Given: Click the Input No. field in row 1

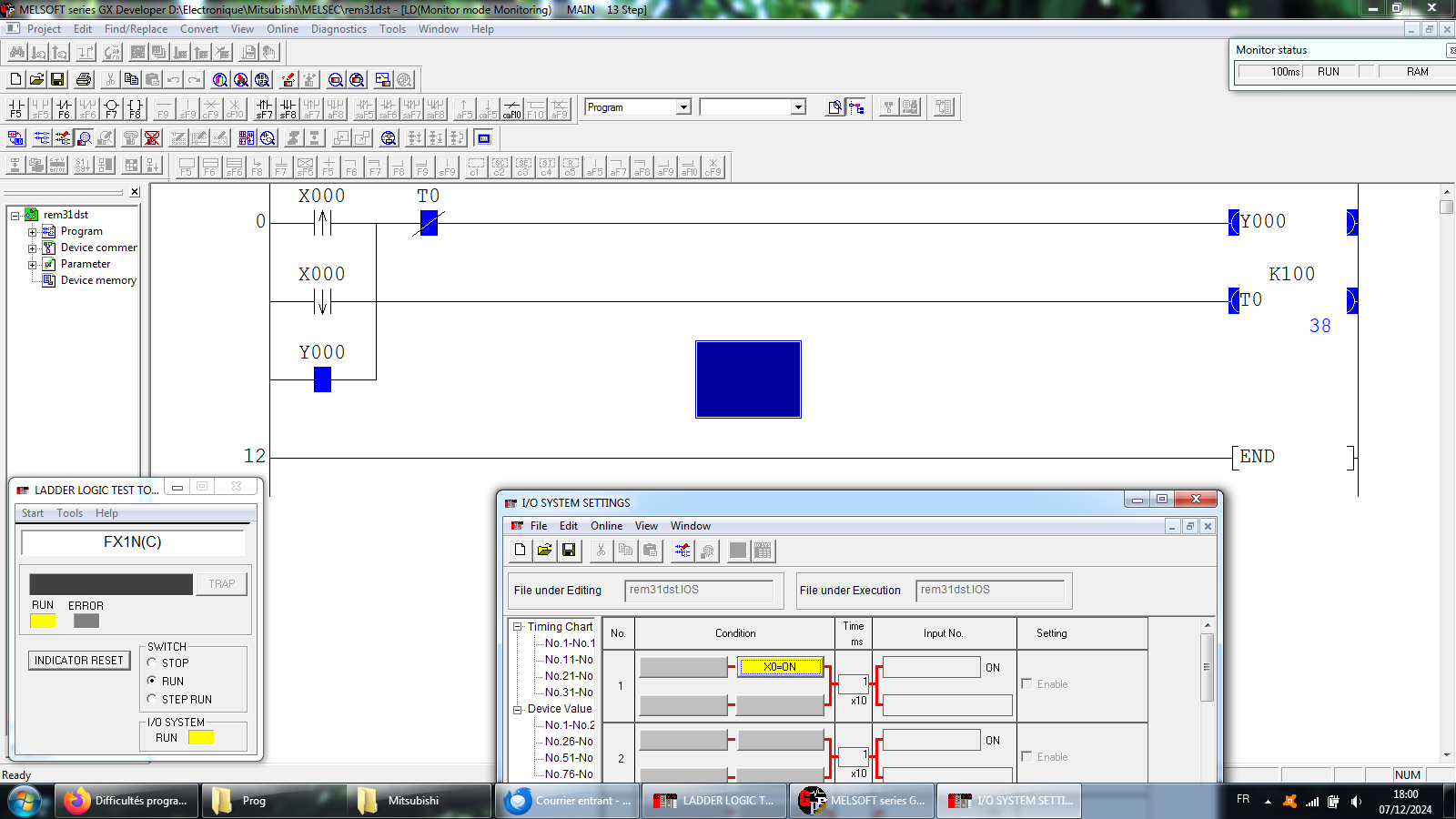Looking at the screenshot, I should coord(931,667).
